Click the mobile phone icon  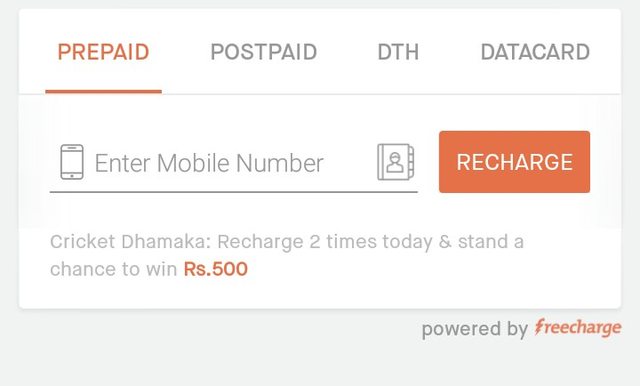point(72,162)
